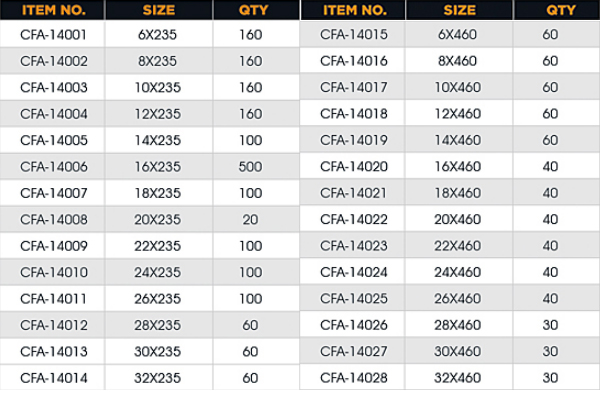
Task: Click the quantity 20 cell
Action: pos(251,218)
